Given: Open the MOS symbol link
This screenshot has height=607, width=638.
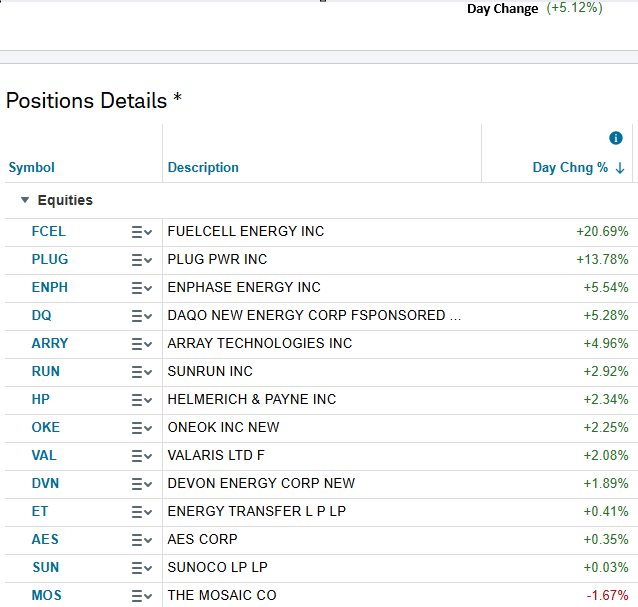Looking at the screenshot, I should [46, 595].
